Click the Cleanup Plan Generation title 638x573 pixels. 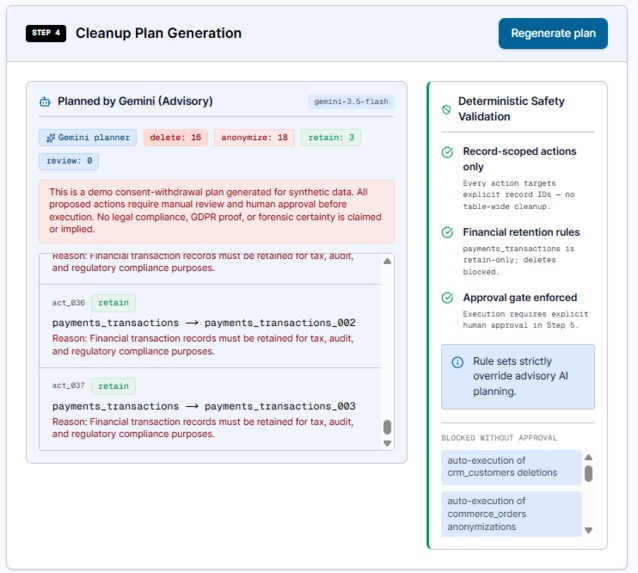159,33
